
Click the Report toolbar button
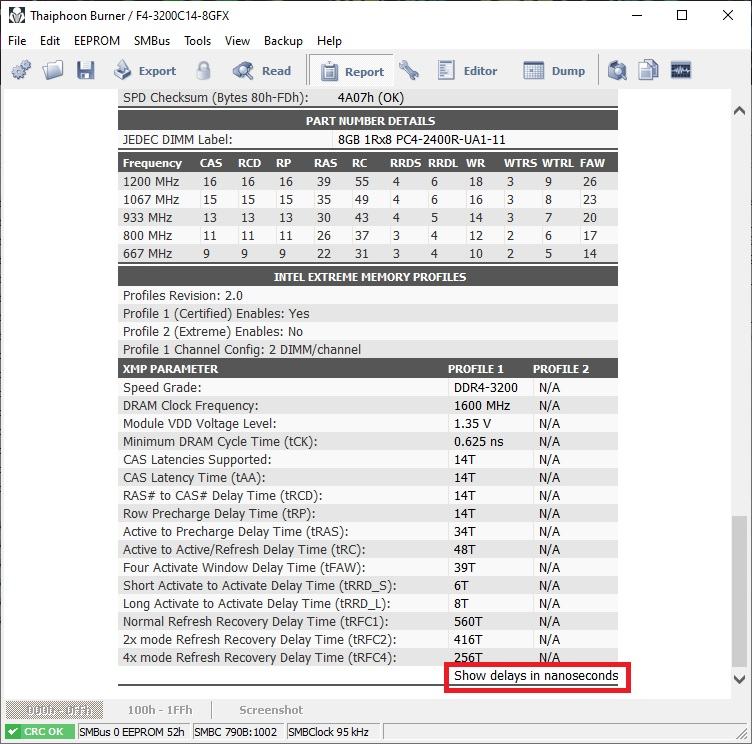tap(352, 71)
